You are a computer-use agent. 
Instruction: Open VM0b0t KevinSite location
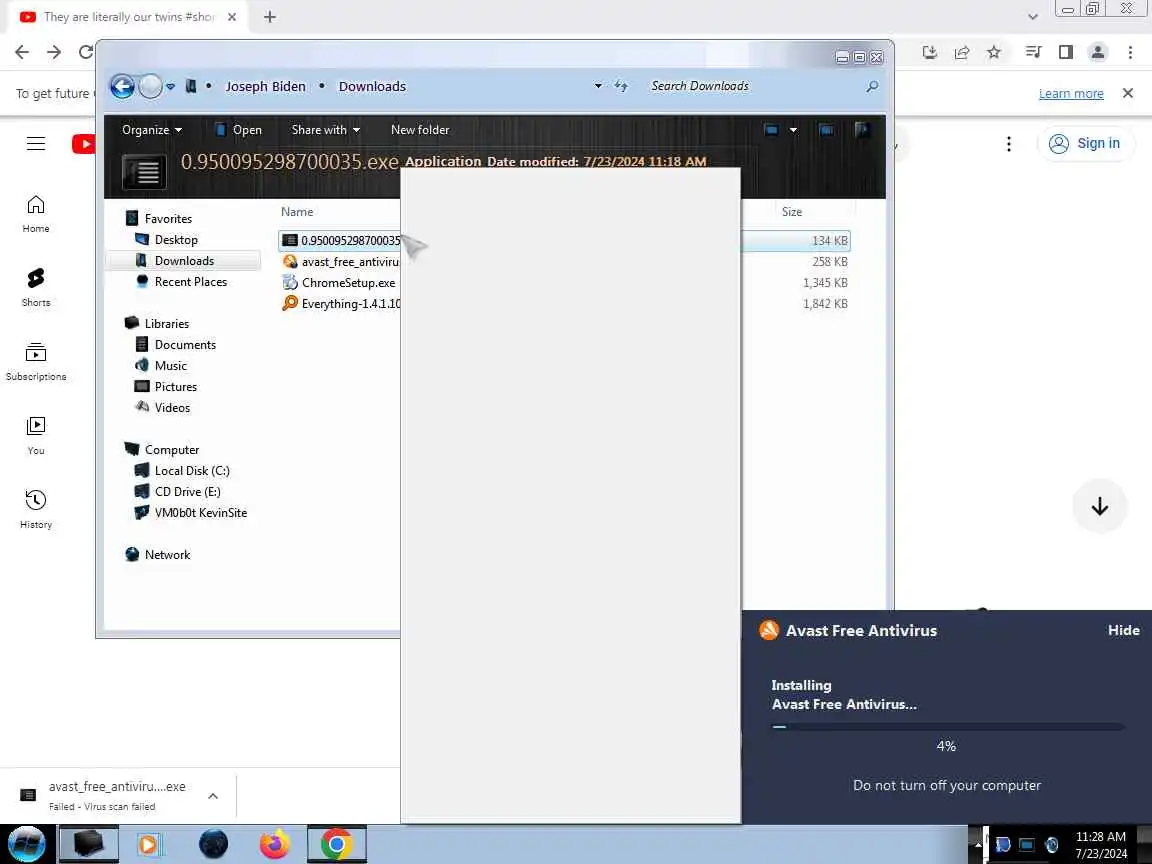pos(201,513)
